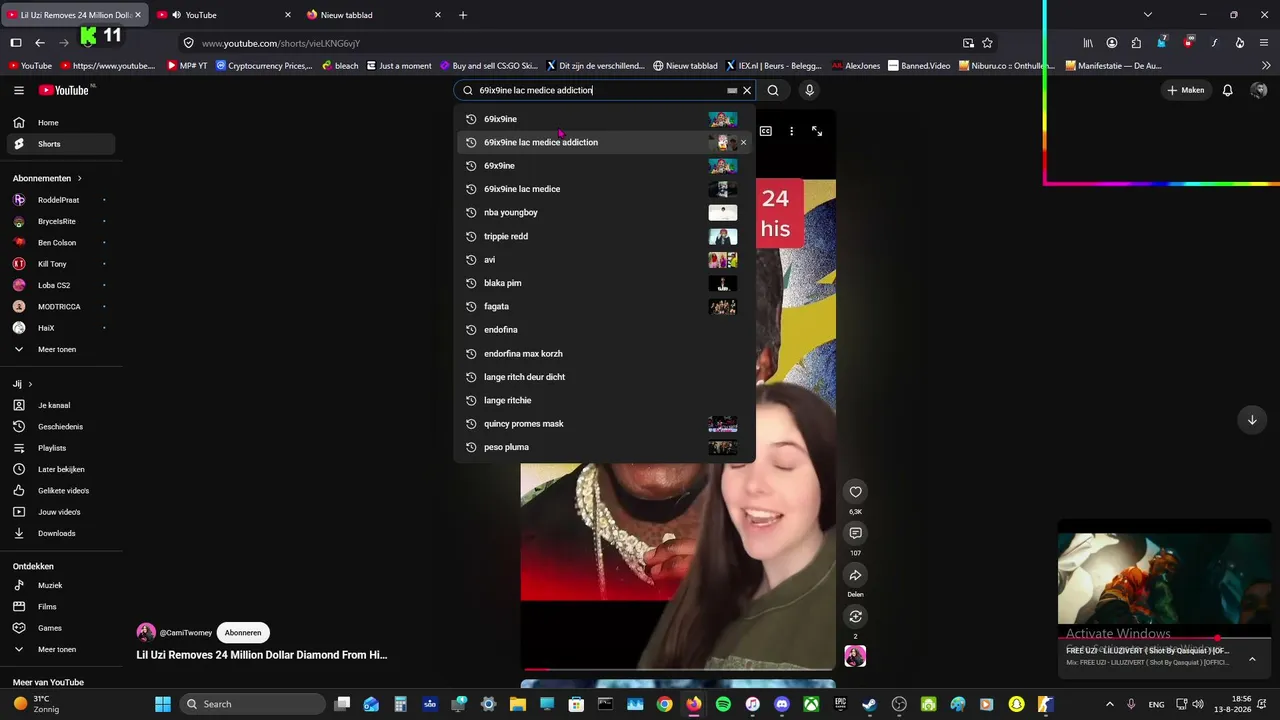Expand the Jij section chevron
This screenshot has height=720, width=1280.
click(30, 384)
